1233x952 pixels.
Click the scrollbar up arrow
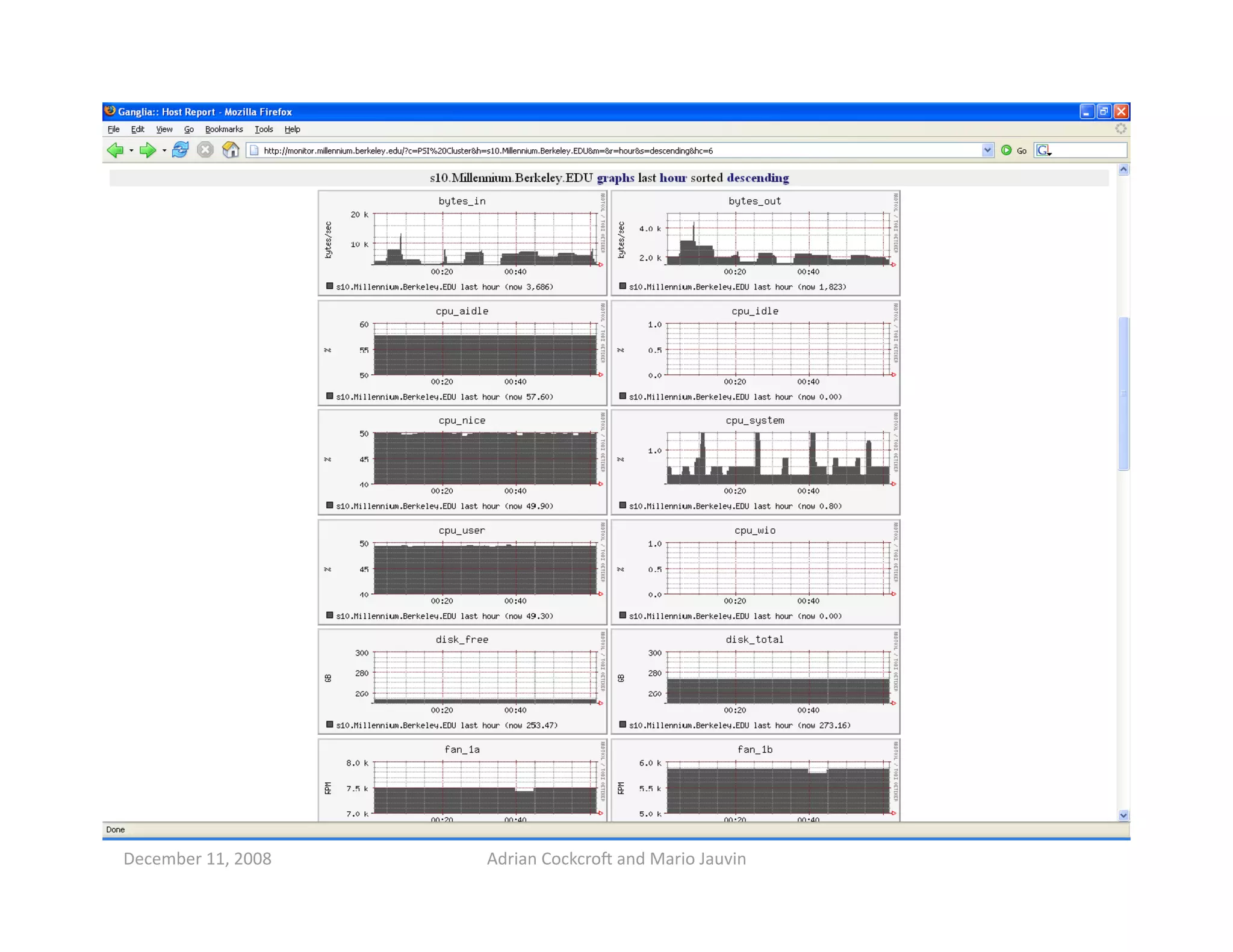pos(1123,170)
